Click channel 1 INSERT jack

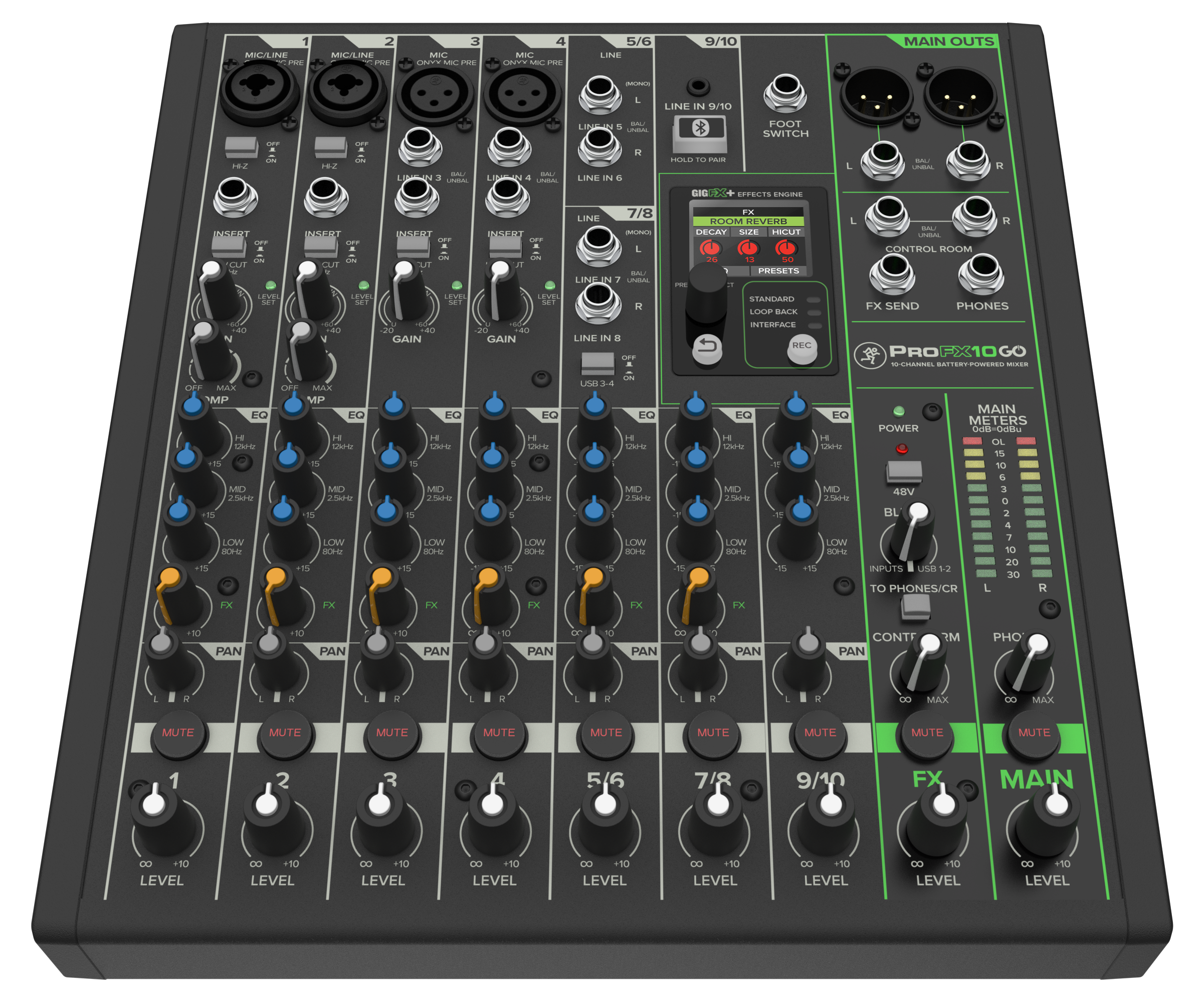pyautogui.click(x=235, y=197)
